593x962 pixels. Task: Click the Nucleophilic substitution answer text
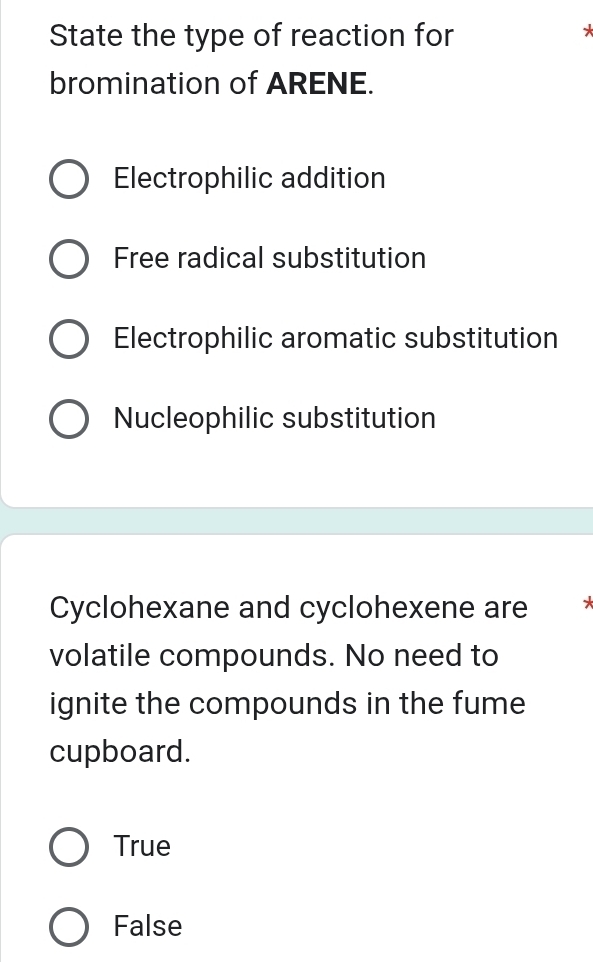(275, 418)
